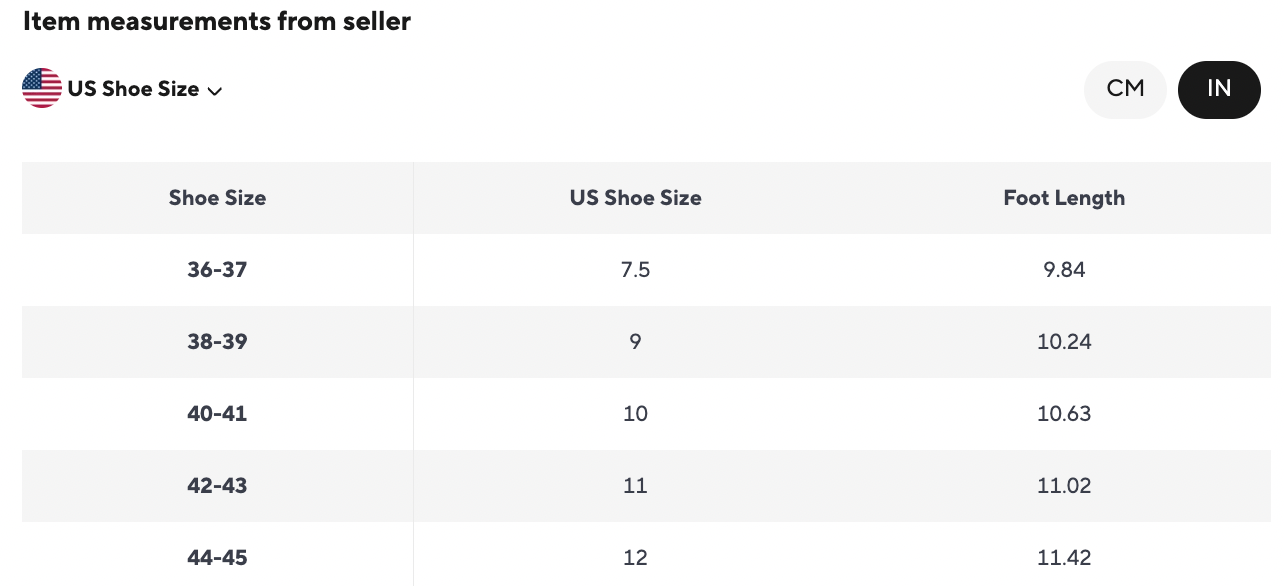The height and width of the screenshot is (586, 1284).
Task: Click the Foot Length column header
Action: 1063,198
